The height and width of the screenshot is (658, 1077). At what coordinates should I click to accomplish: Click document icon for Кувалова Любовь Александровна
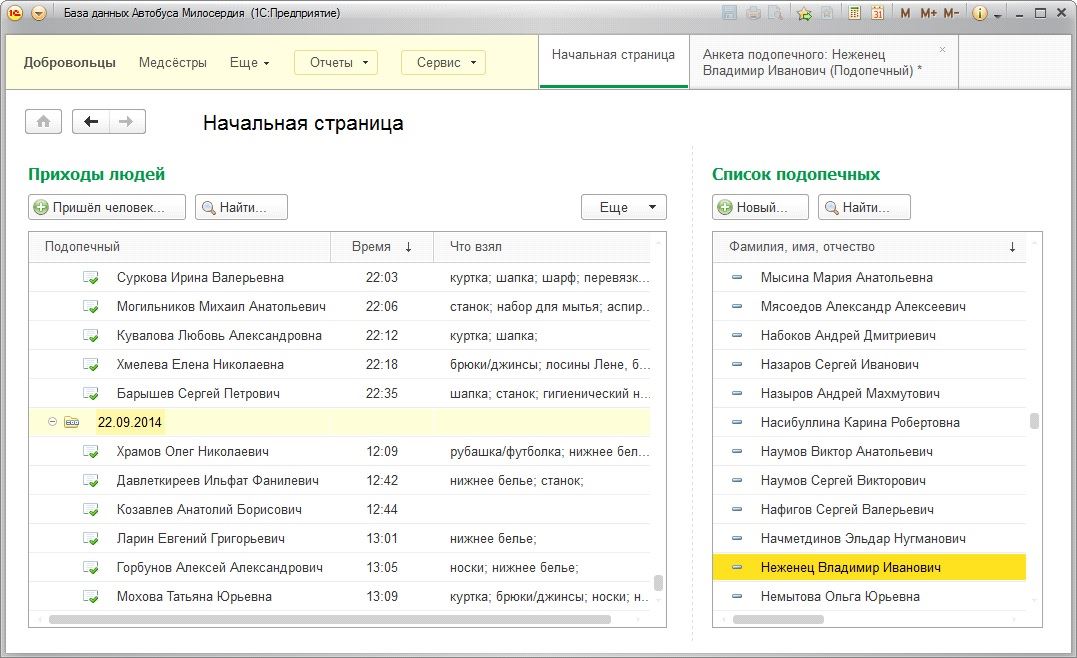(x=91, y=335)
